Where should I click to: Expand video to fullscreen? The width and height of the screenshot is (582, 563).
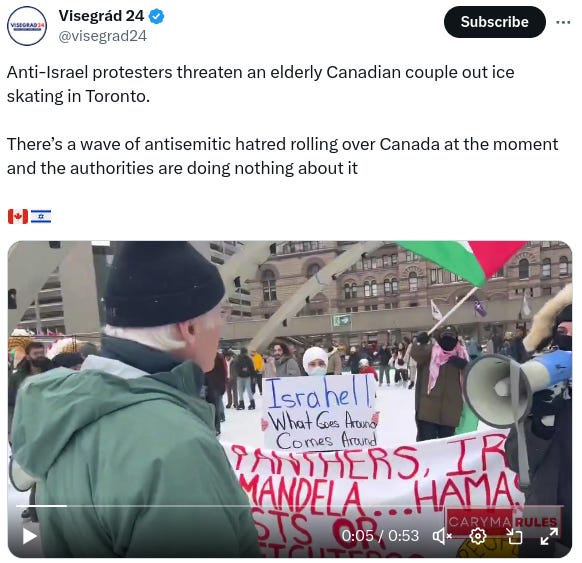tap(549, 536)
